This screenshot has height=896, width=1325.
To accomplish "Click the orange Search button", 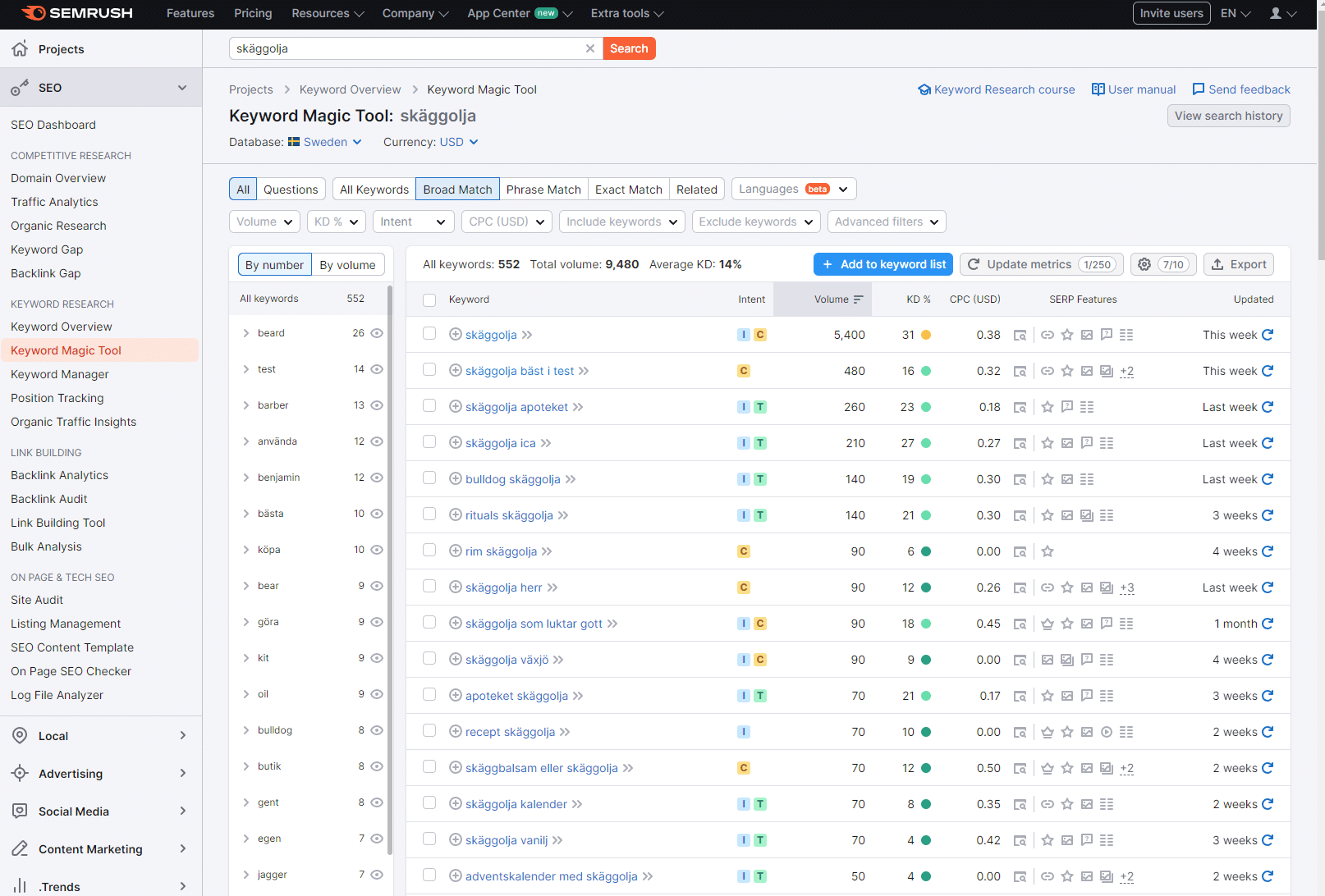I will (629, 48).
